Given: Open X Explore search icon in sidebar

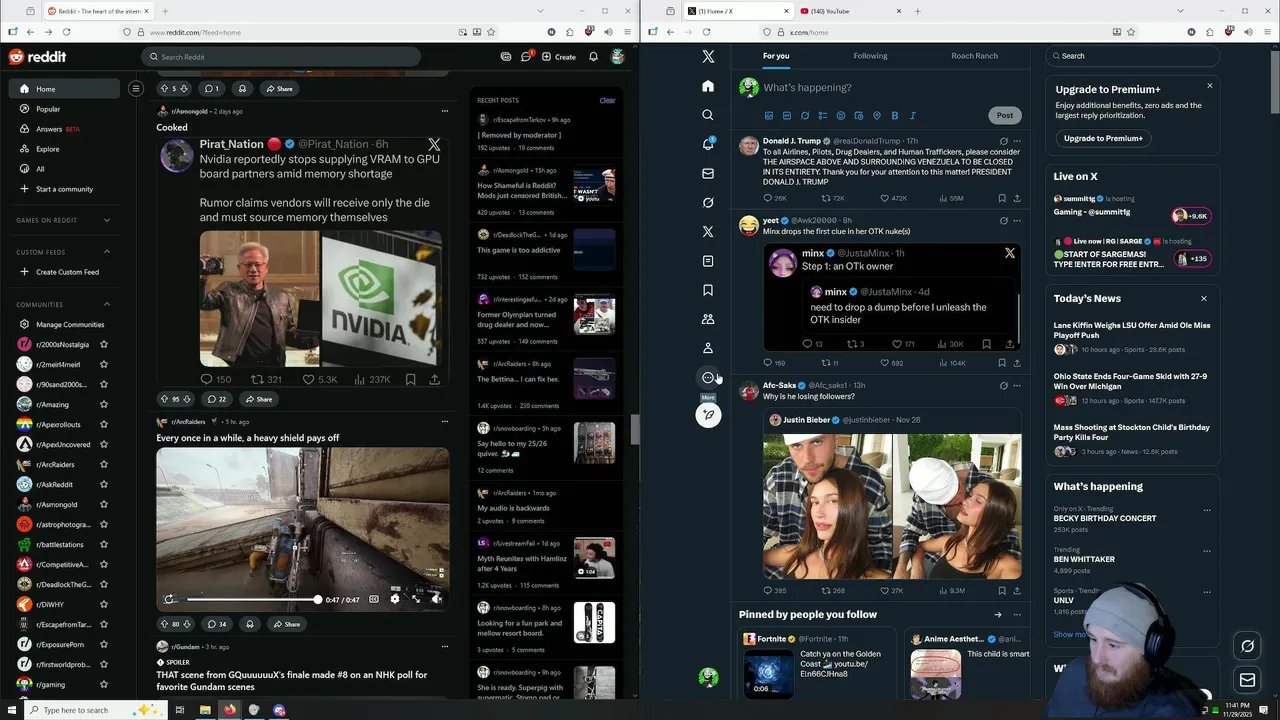Looking at the screenshot, I should 708,115.
